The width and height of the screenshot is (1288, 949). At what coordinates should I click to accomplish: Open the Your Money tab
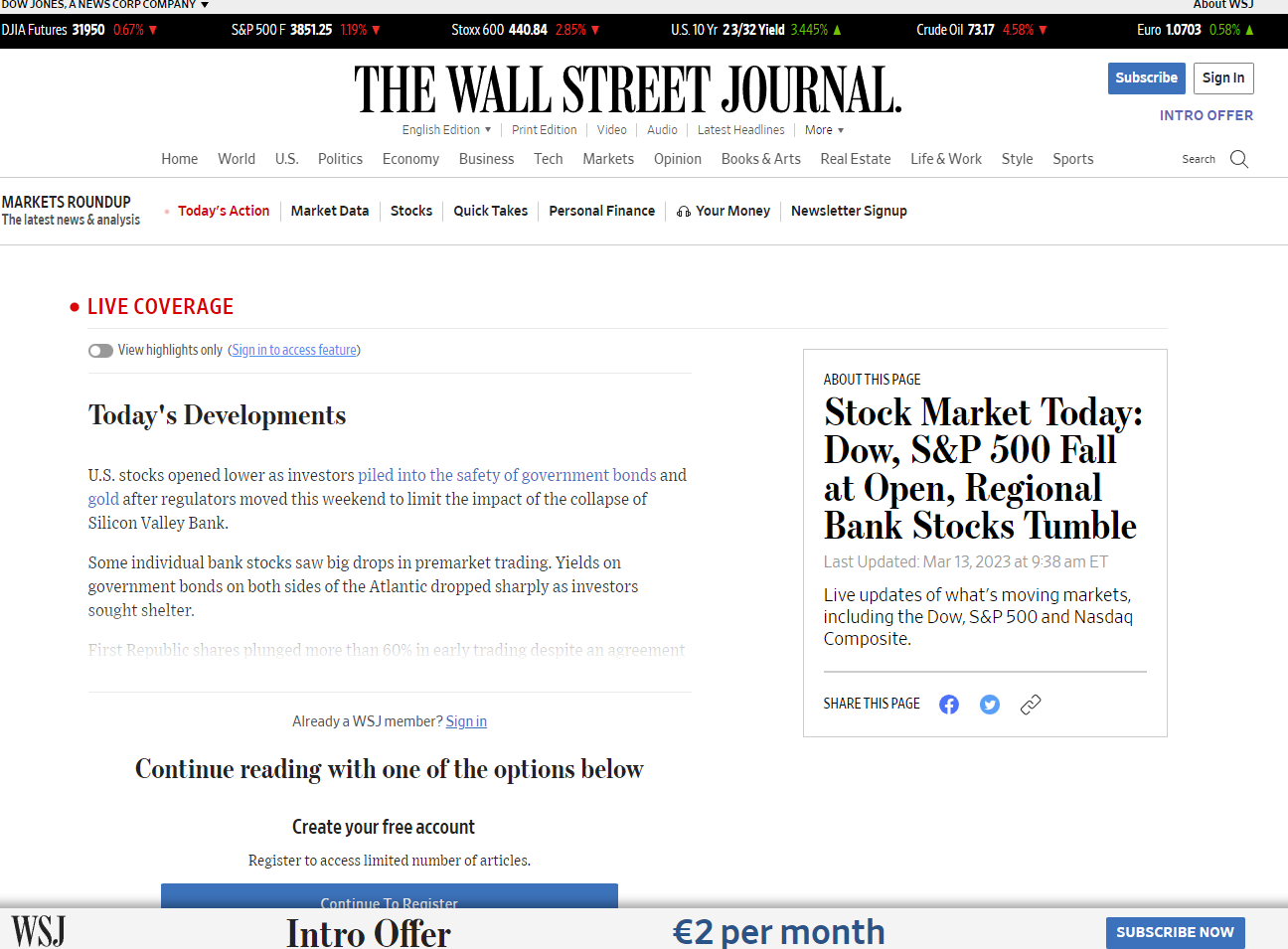[x=733, y=211]
